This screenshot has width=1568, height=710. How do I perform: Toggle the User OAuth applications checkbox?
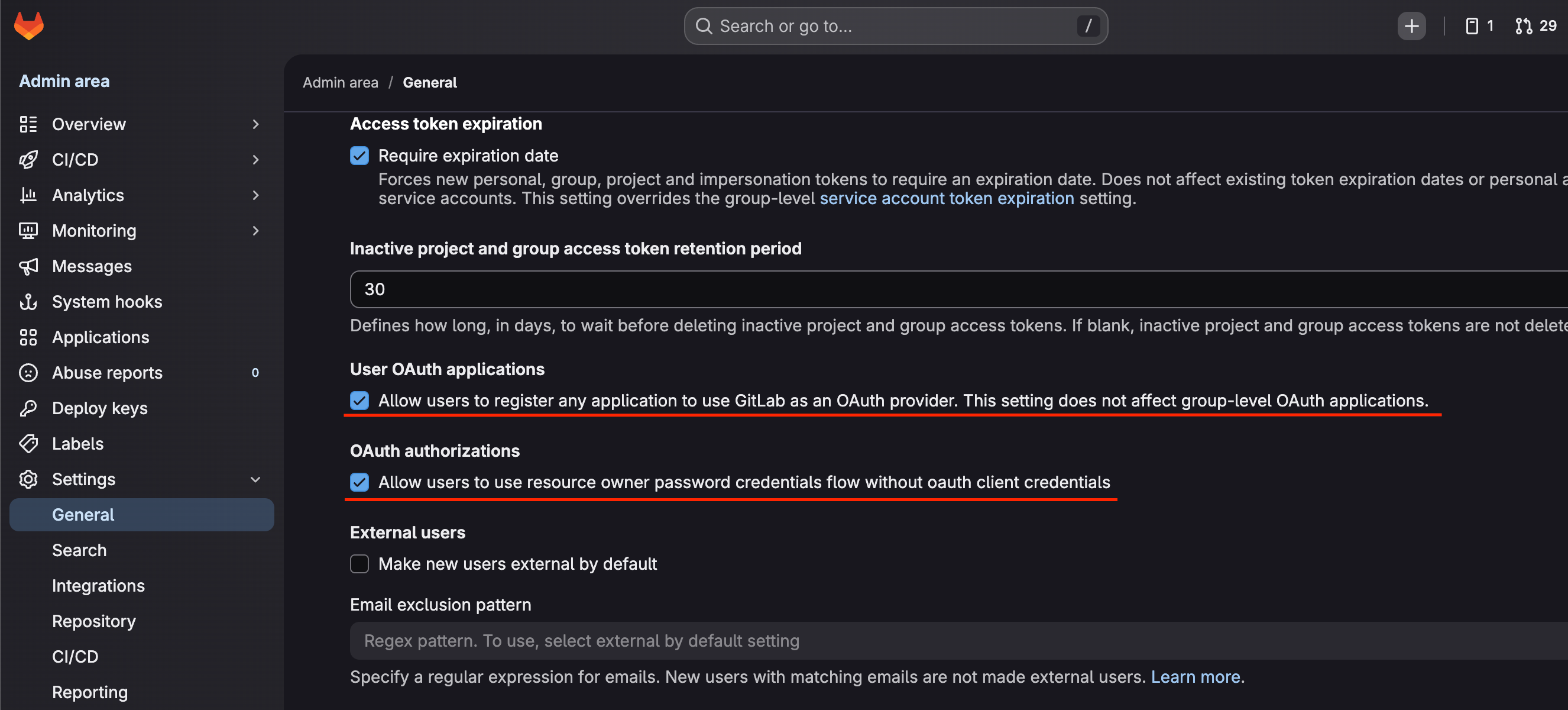pyautogui.click(x=359, y=401)
